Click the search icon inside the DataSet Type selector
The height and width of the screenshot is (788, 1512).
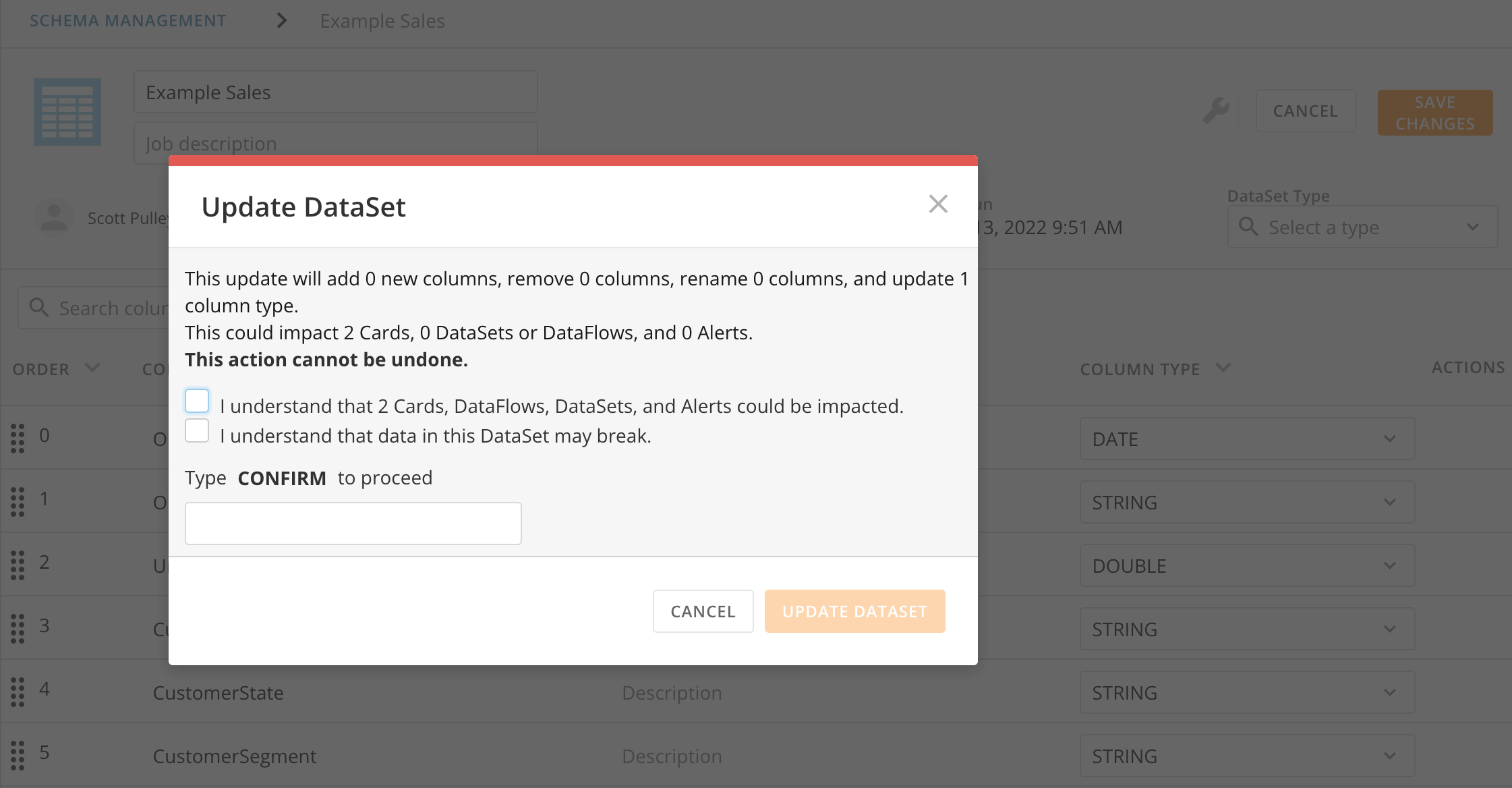(x=1249, y=227)
